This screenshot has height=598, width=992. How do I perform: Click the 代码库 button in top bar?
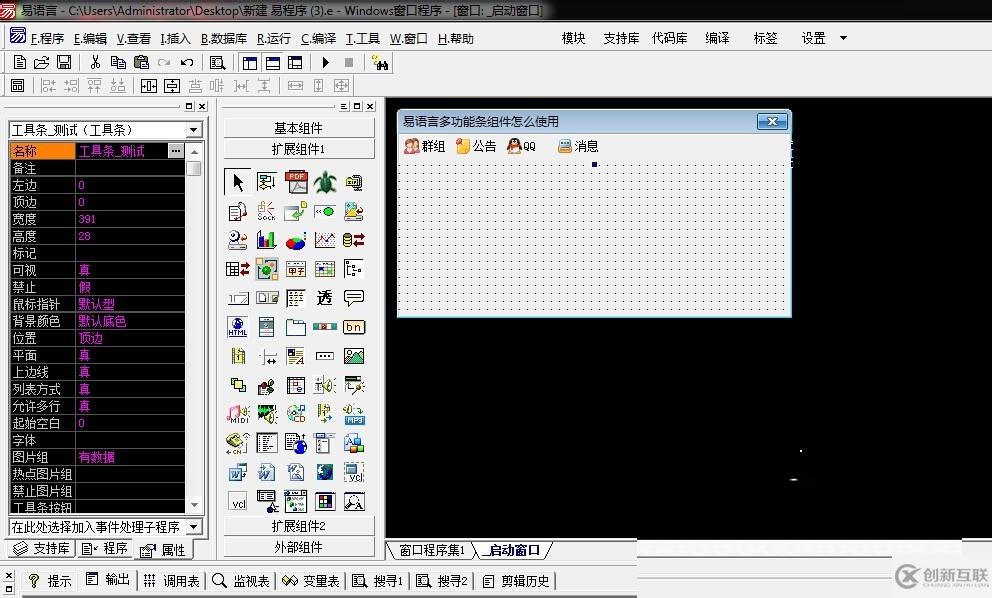pos(669,38)
